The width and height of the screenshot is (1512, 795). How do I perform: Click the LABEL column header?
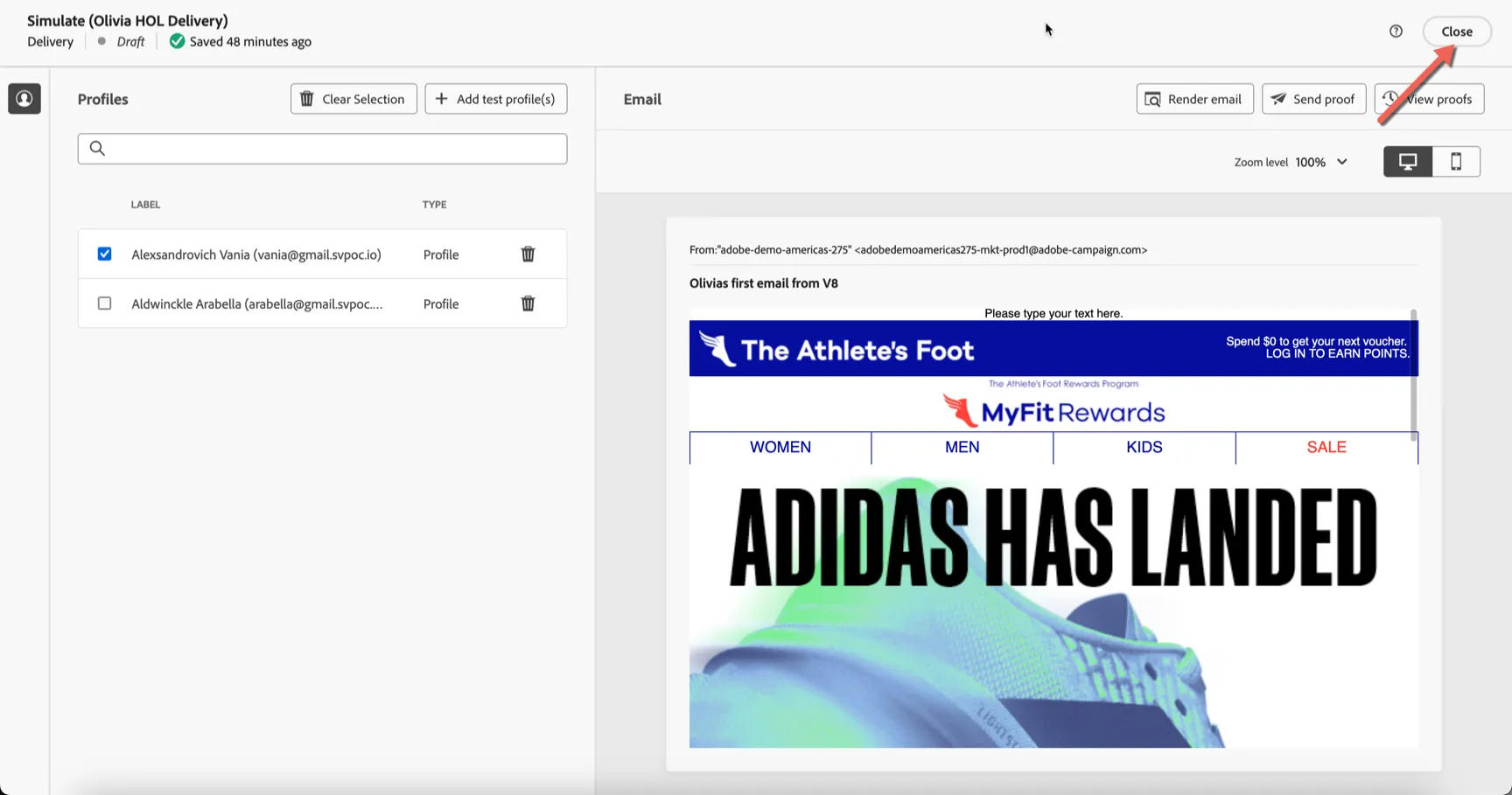click(x=145, y=205)
